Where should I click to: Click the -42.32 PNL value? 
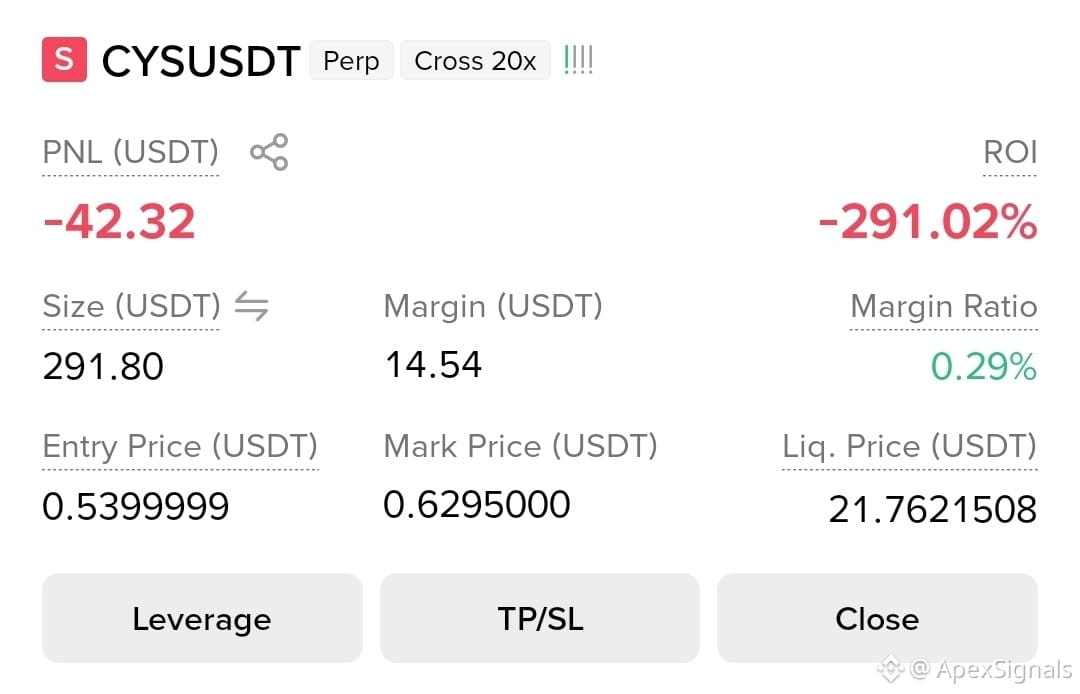119,222
